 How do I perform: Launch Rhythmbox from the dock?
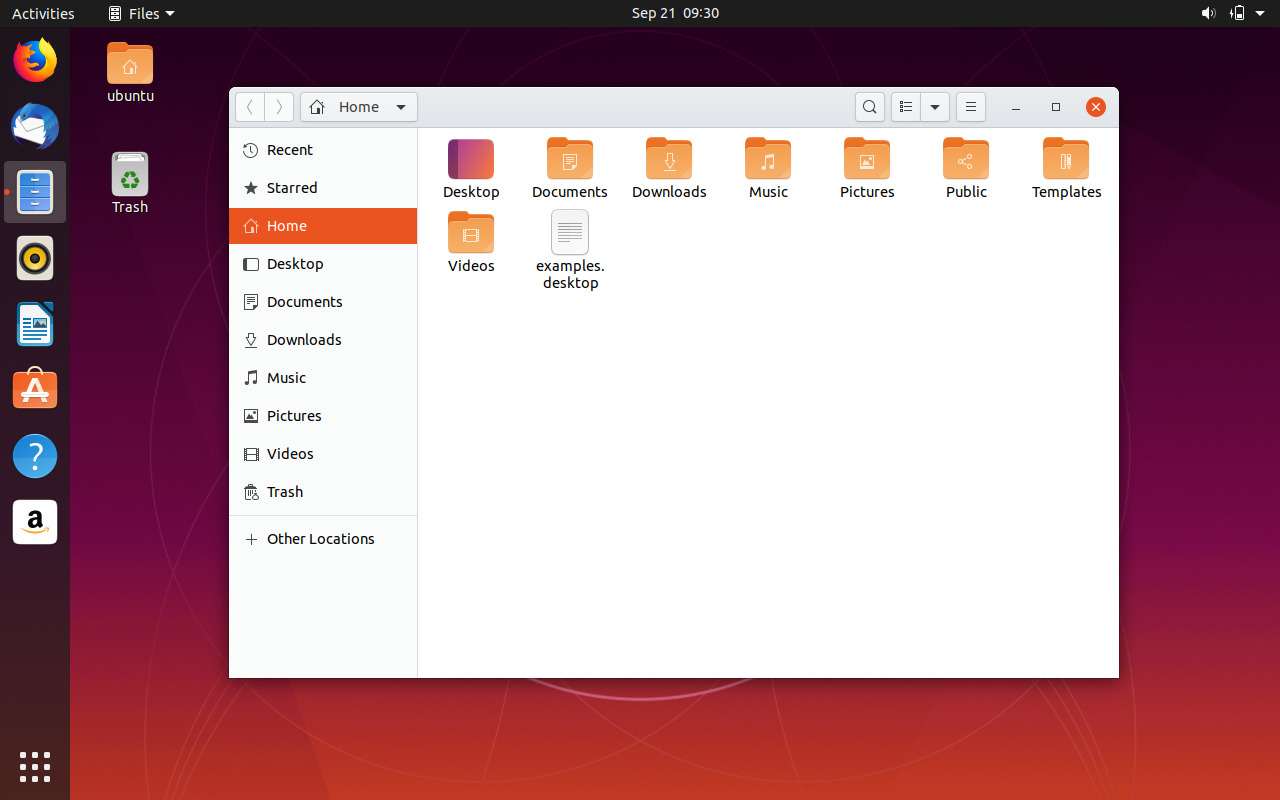(35, 258)
